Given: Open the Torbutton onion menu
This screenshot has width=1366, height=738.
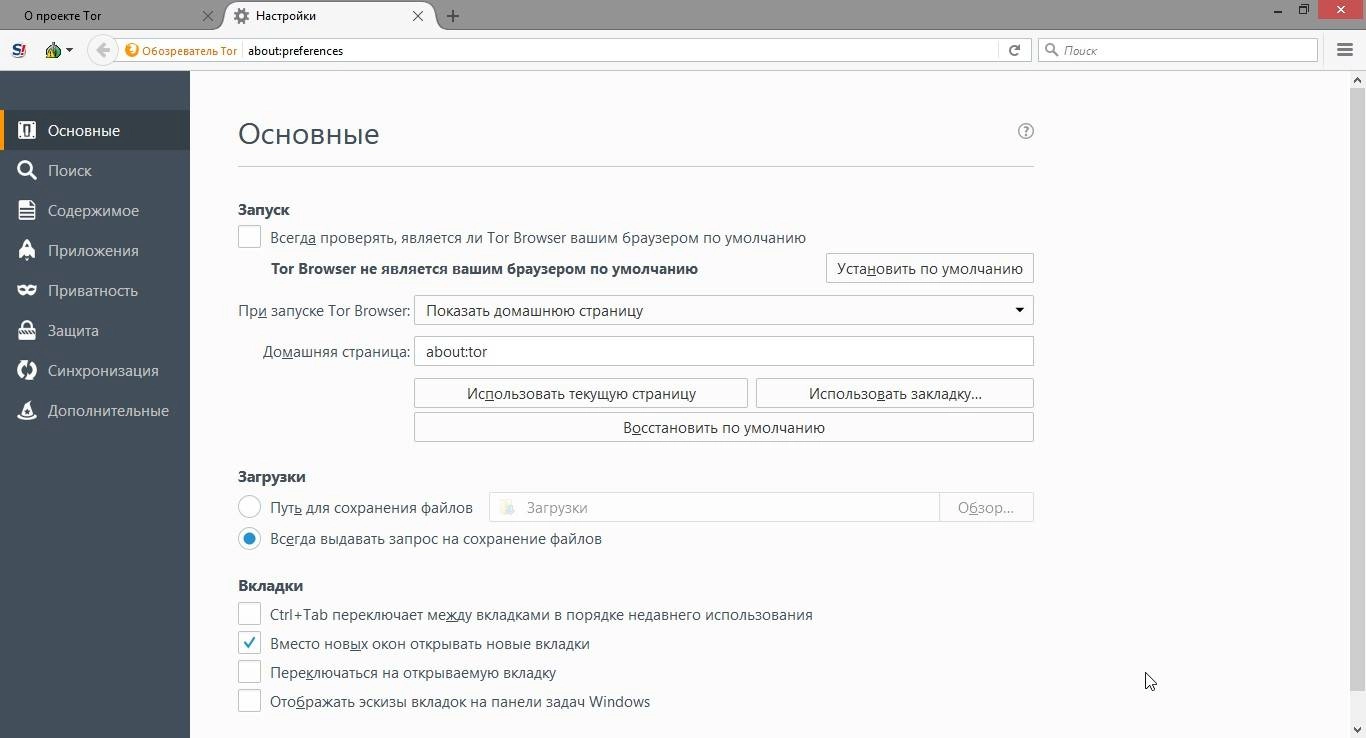Looking at the screenshot, I should tap(58, 50).
